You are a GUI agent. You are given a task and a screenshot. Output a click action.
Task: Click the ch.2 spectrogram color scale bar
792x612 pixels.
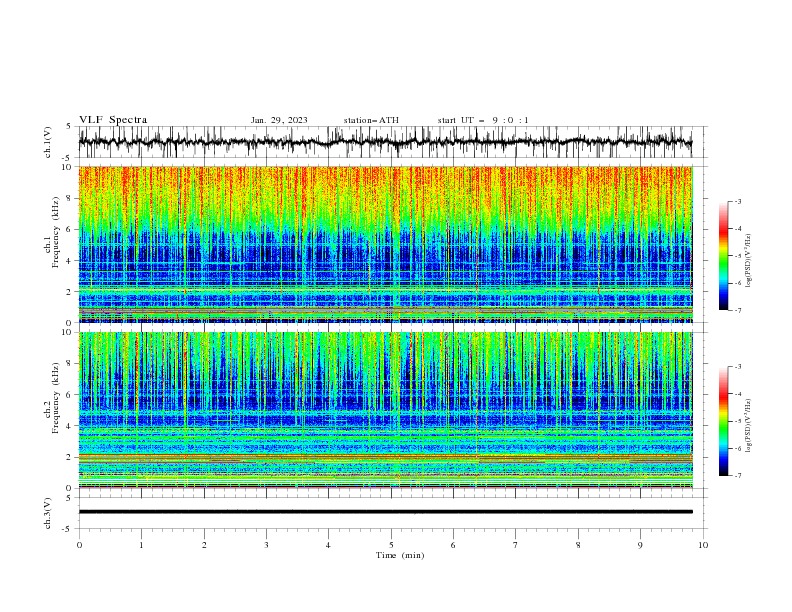[x=723, y=421]
